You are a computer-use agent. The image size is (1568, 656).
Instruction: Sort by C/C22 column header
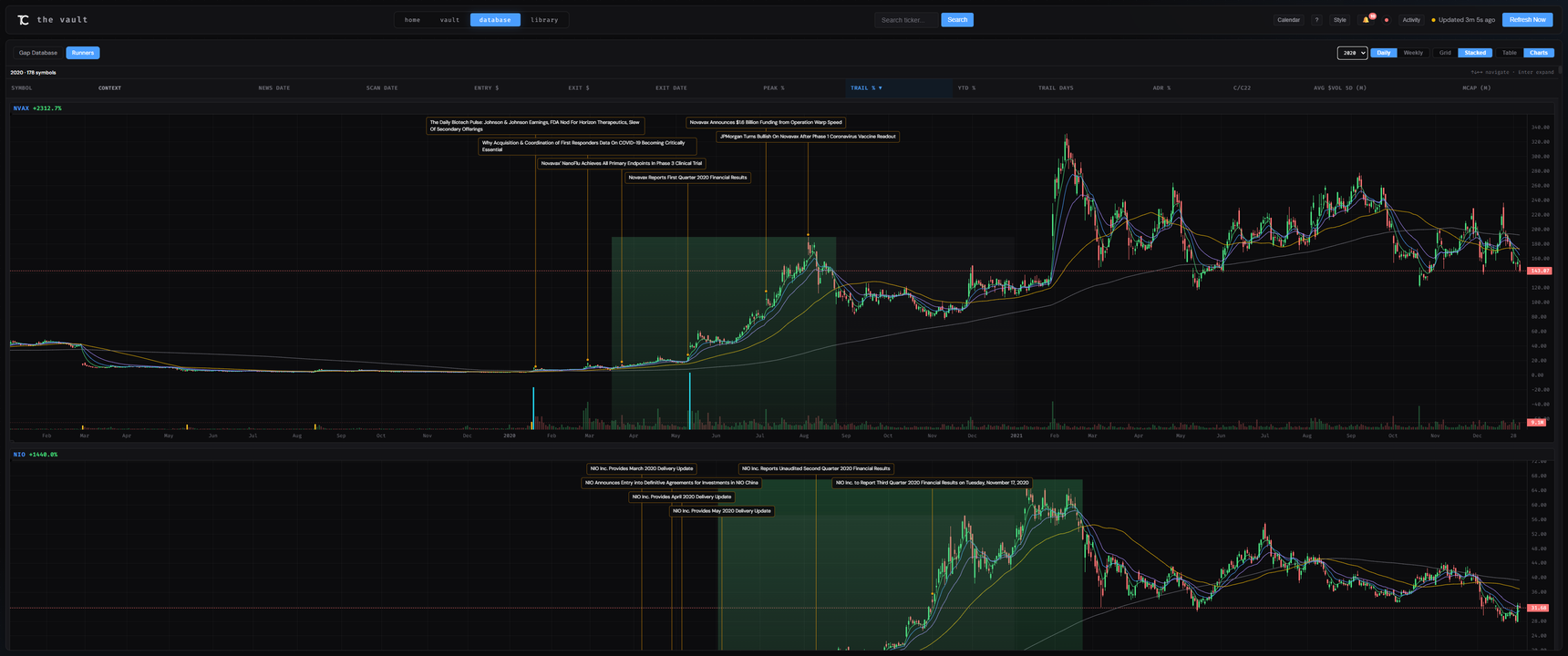(x=1242, y=88)
